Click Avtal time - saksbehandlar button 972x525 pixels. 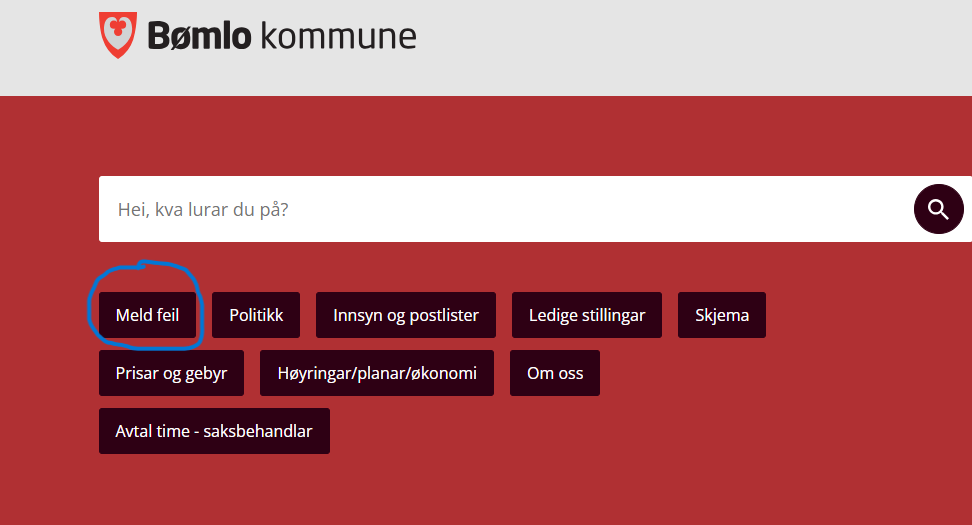(214, 431)
